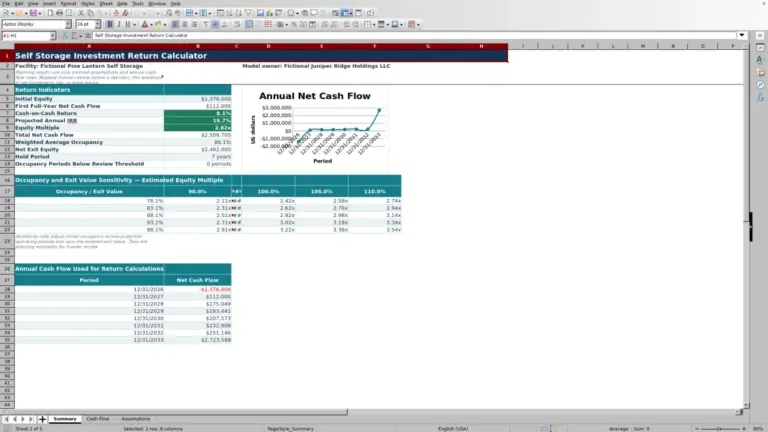The height and width of the screenshot is (432, 768).
Task: Click the Sort ascending icon
Action: tap(230, 13)
